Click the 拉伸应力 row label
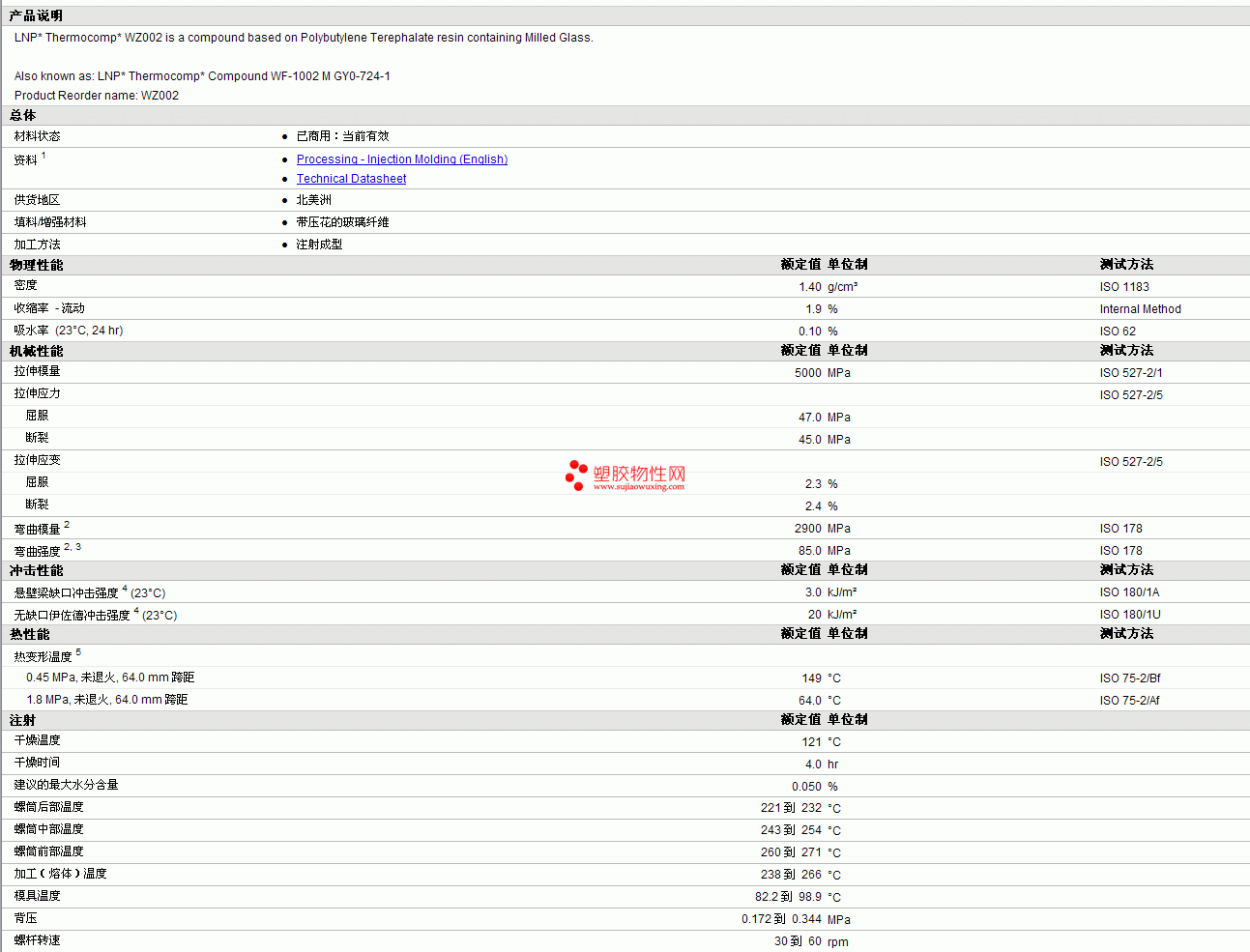Image resolution: width=1250 pixels, height=952 pixels. (x=37, y=393)
